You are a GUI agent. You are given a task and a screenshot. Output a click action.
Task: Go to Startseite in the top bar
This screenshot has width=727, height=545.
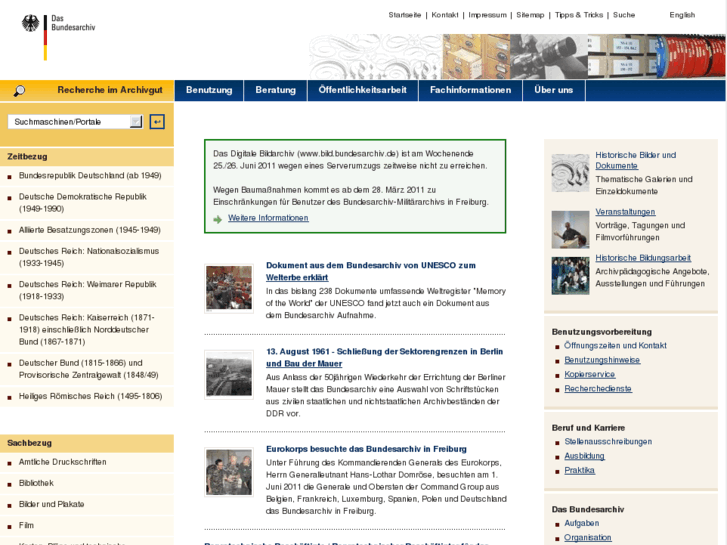(x=405, y=15)
